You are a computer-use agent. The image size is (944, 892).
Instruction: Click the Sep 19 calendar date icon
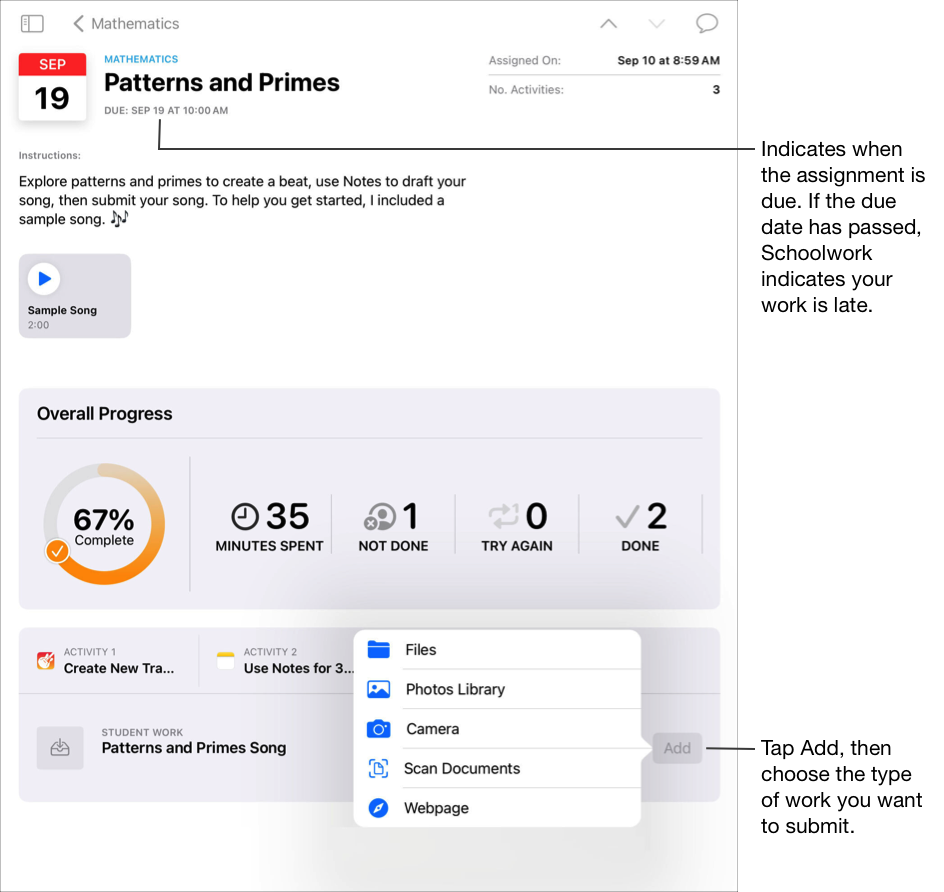(52, 87)
